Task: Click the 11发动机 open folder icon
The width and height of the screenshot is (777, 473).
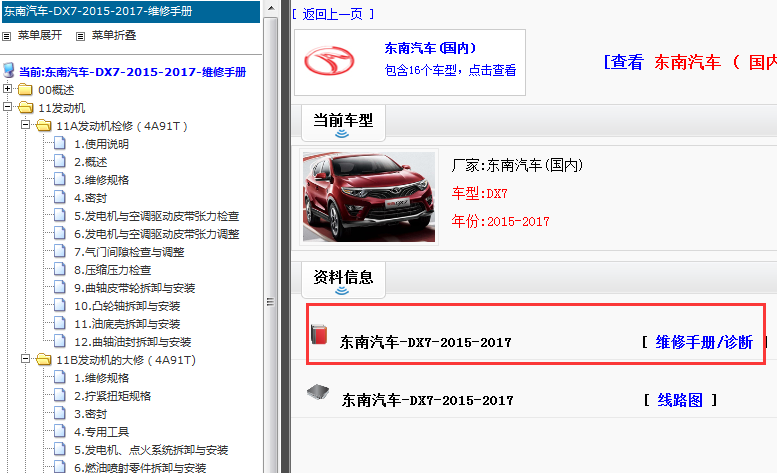Action: click(25, 107)
